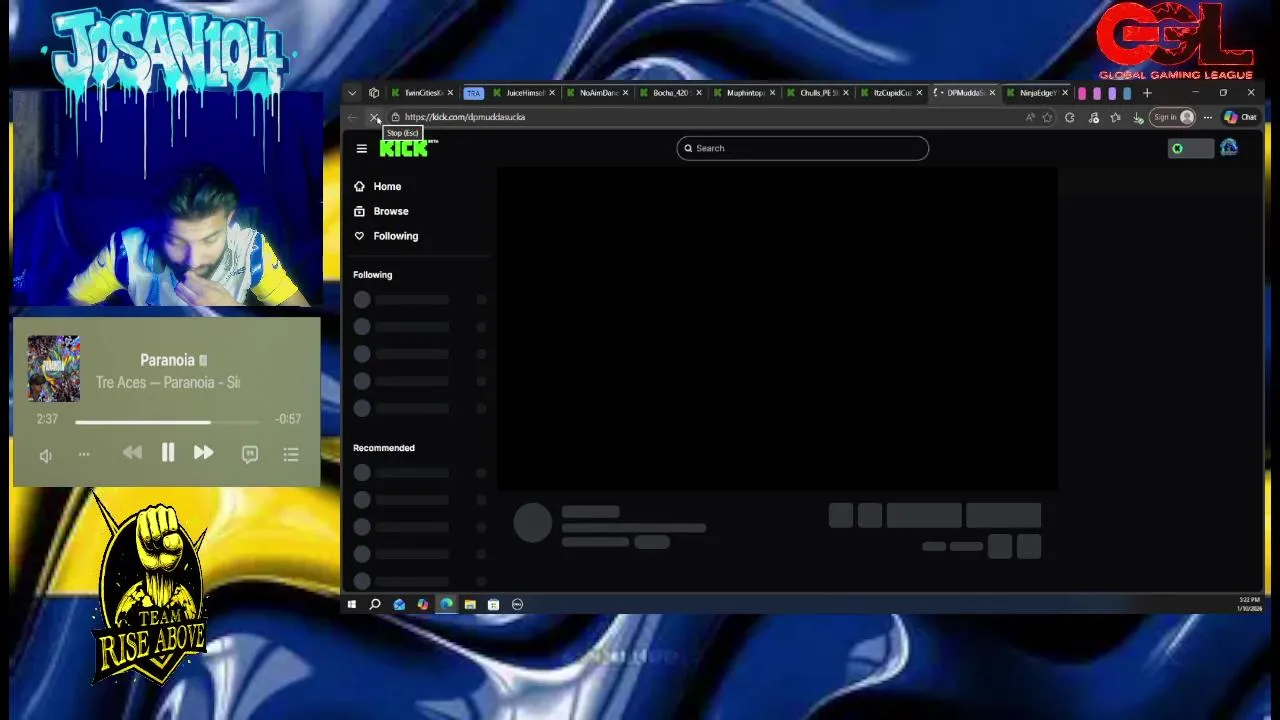Show lyrics in music player
This screenshot has height=720, width=1280.
pos(250,454)
